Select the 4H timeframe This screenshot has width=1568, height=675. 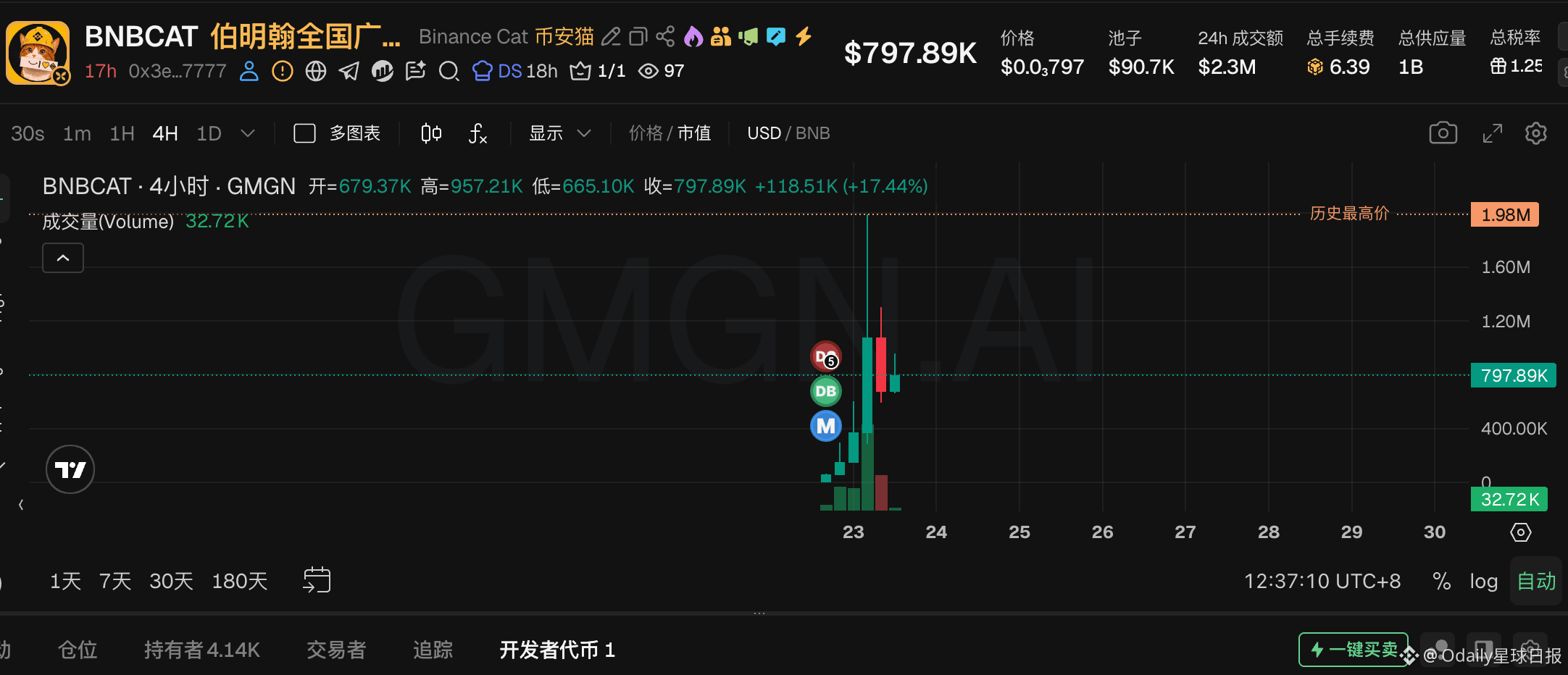(x=165, y=133)
